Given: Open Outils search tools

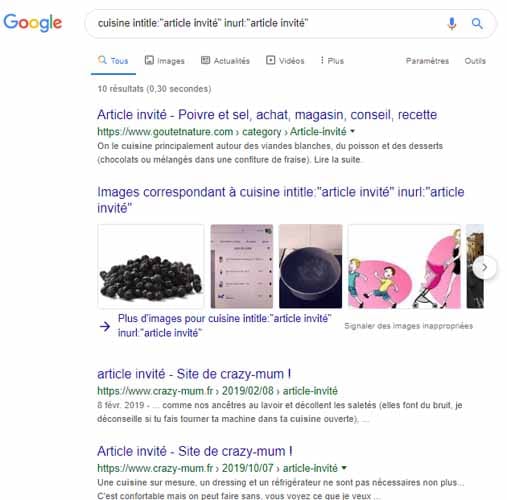Looking at the screenshot, I should point(475,61).
